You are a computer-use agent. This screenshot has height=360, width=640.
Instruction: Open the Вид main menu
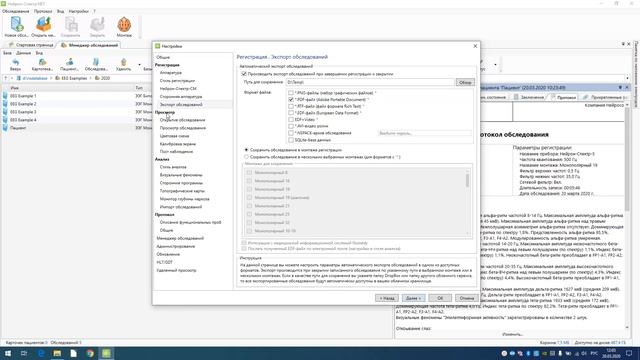pyautogui.click(x=60, y=11)
